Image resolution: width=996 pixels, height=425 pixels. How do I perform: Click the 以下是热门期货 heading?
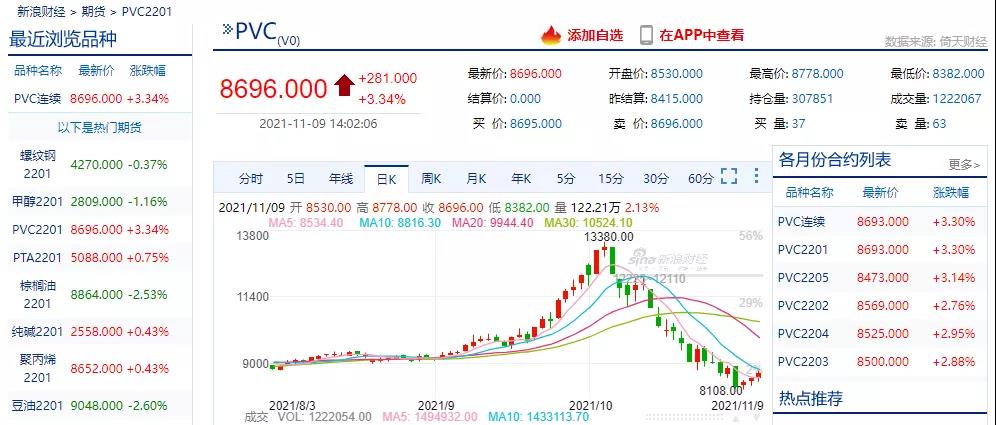(100, 128)
